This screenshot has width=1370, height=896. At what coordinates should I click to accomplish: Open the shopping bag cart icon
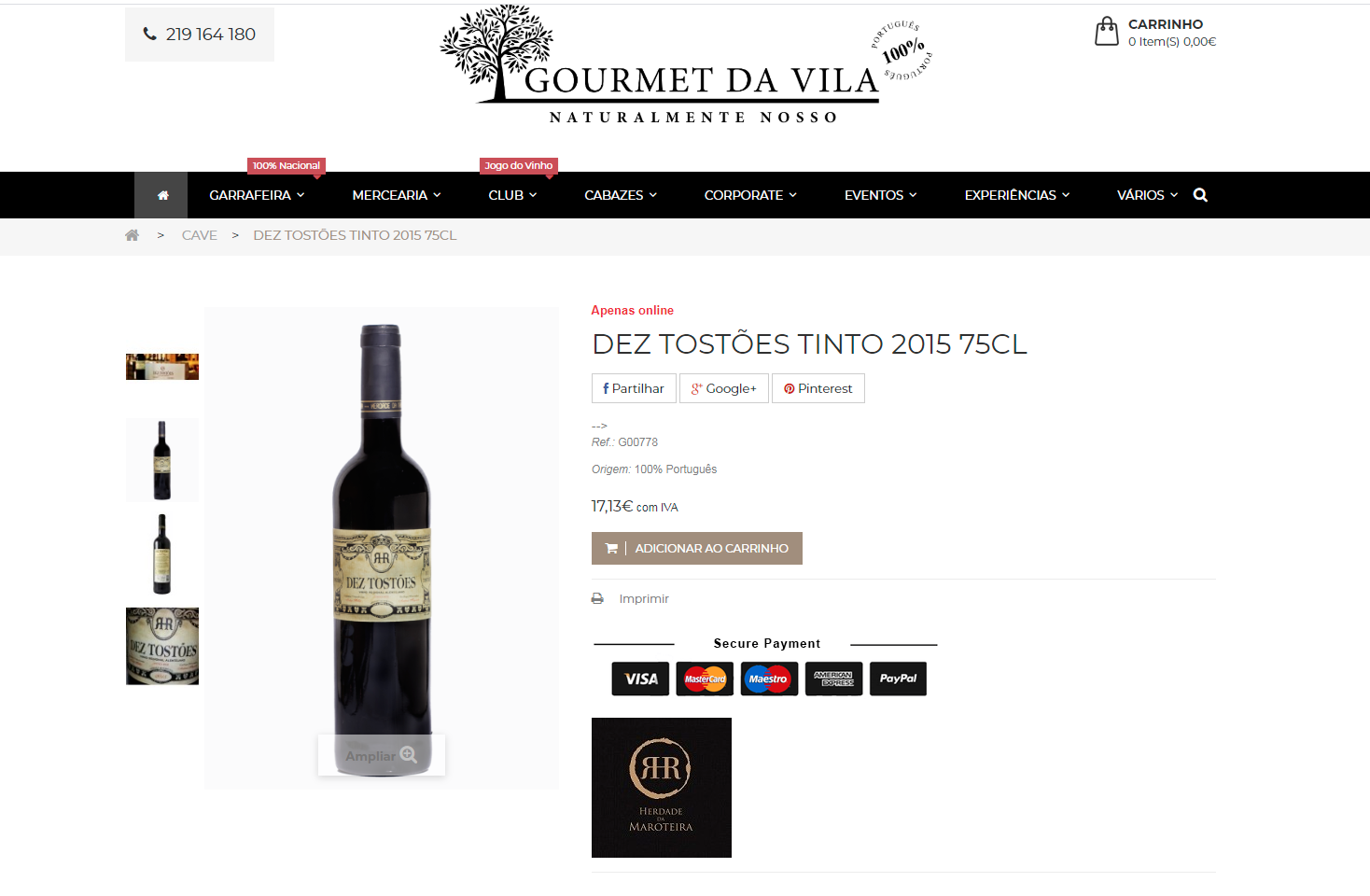1107,32
